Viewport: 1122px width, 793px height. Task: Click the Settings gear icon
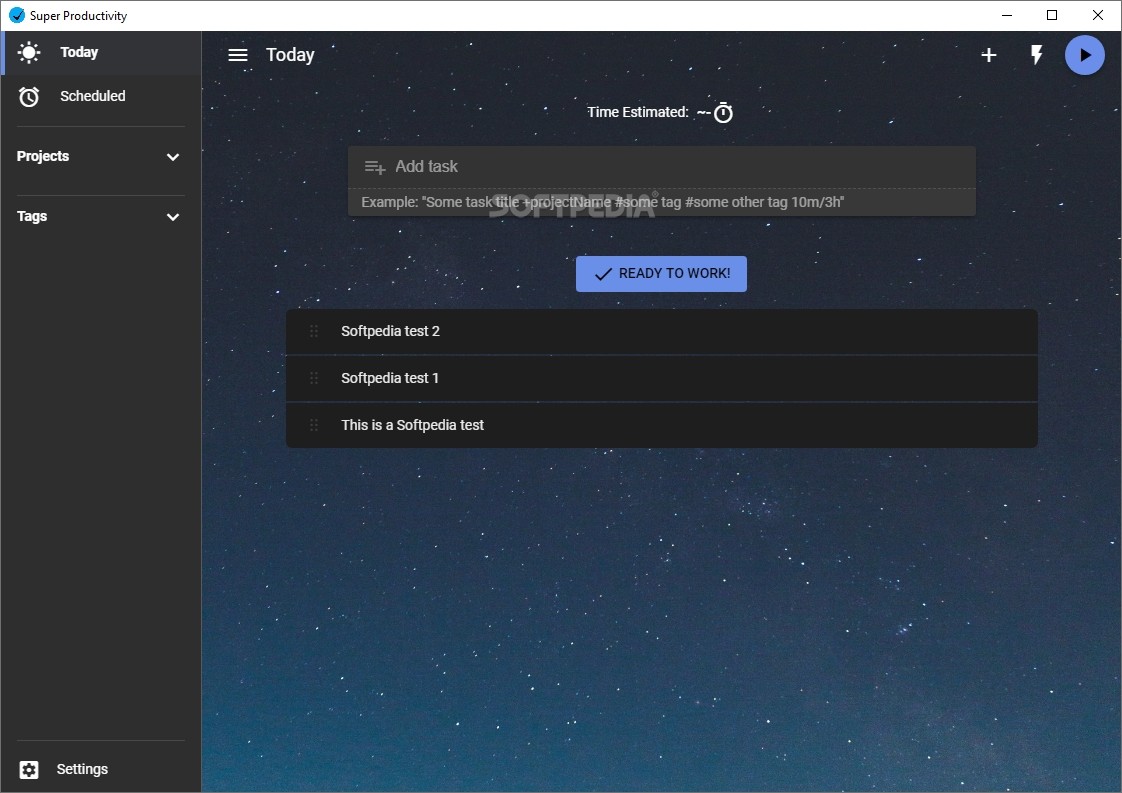pyautogui.click(x=29, y=769)
